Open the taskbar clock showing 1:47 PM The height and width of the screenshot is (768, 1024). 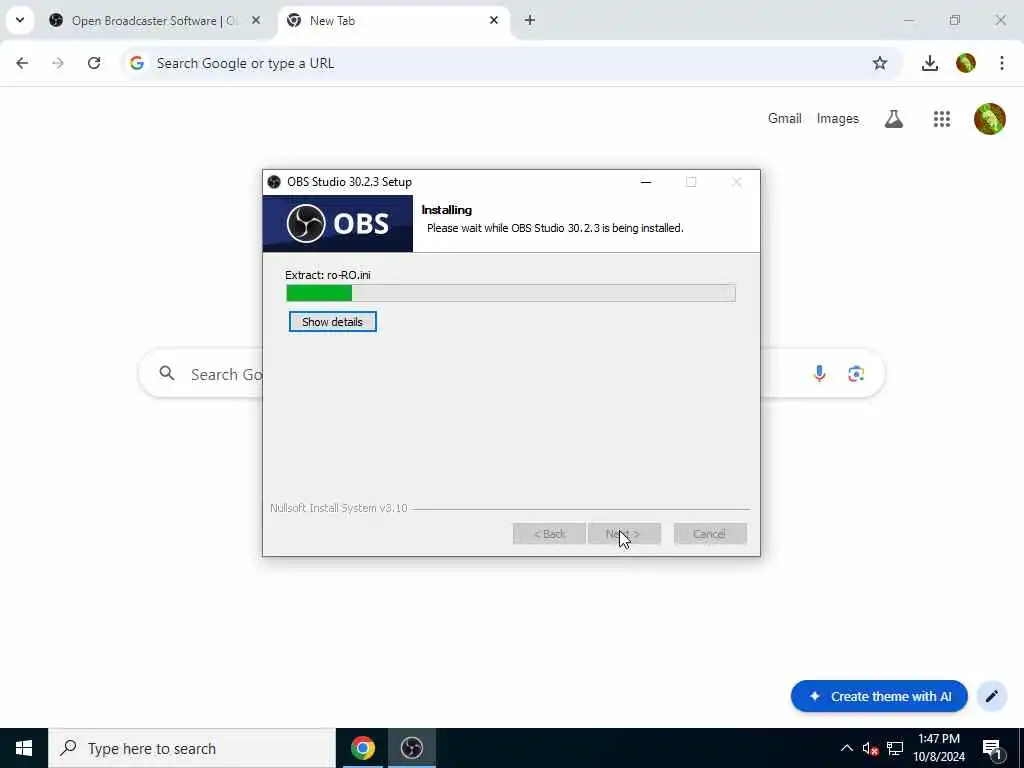coord(938,748)
